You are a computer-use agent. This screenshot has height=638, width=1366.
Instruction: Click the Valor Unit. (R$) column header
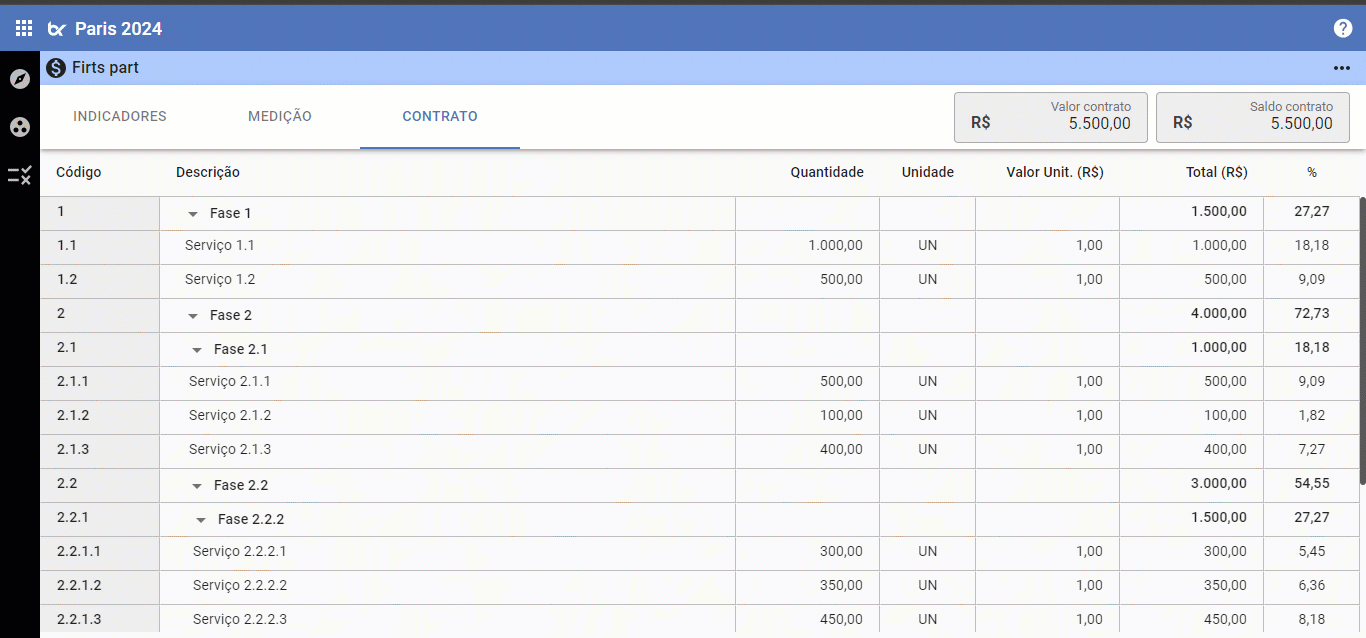click(1055, 172)
